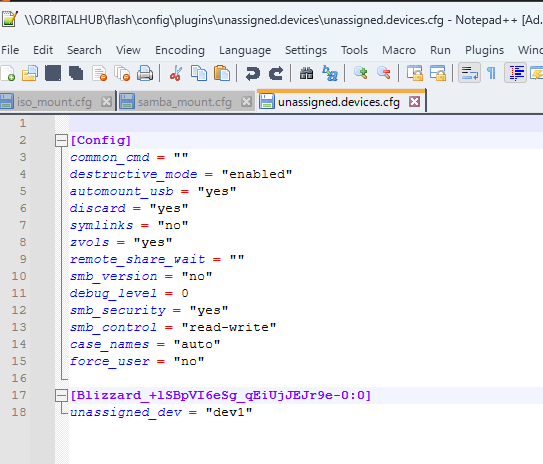Open the Language menu
Viewport: 543px width, 464px height.
click(245, 50)
